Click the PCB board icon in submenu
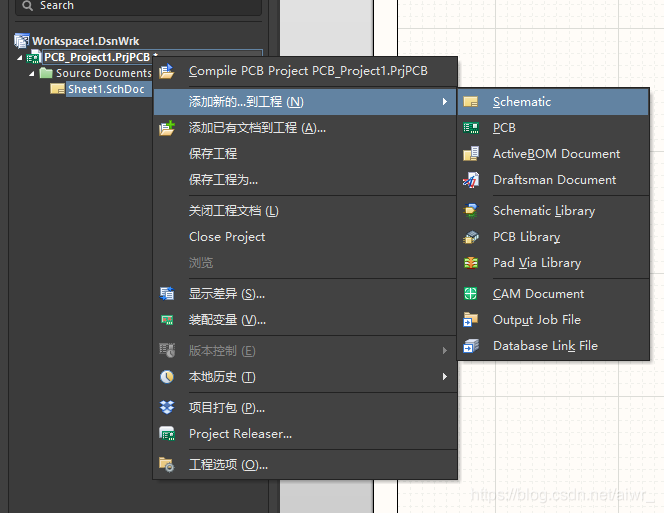This screenshot has width=664, height=513. (470, 128)
